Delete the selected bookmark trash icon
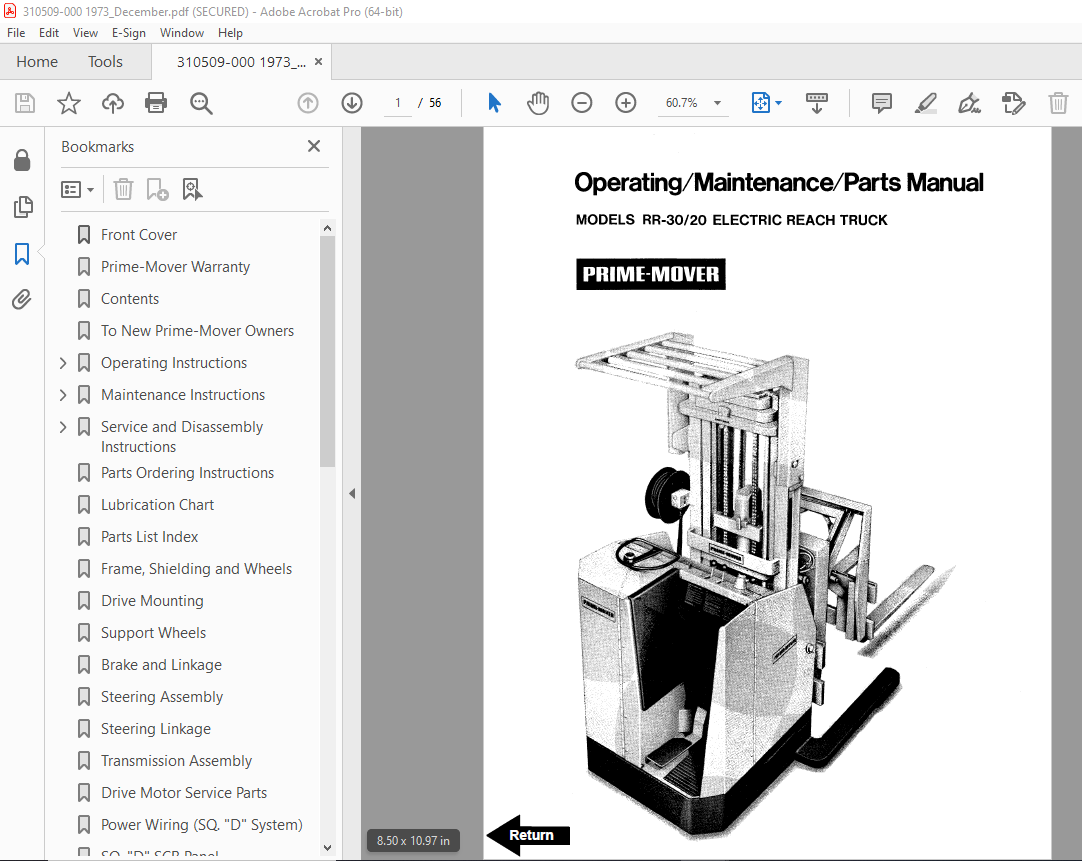 click(123, 189)
